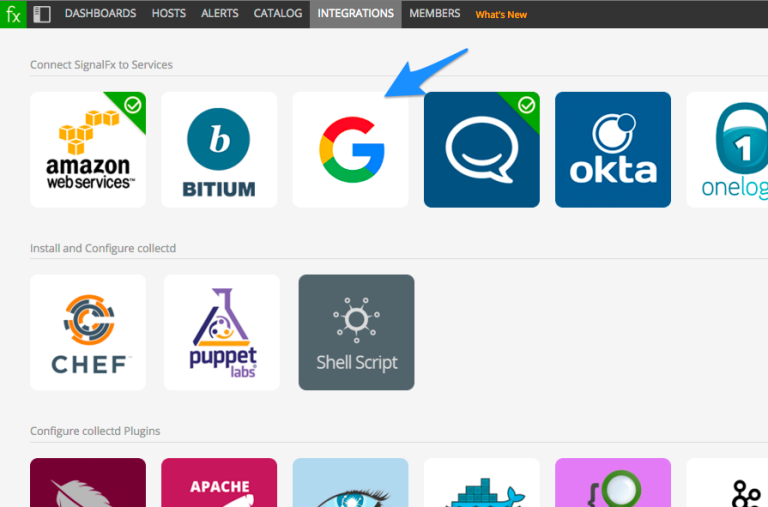Toggle the sidebar panel icon

(x=42, y=14)
